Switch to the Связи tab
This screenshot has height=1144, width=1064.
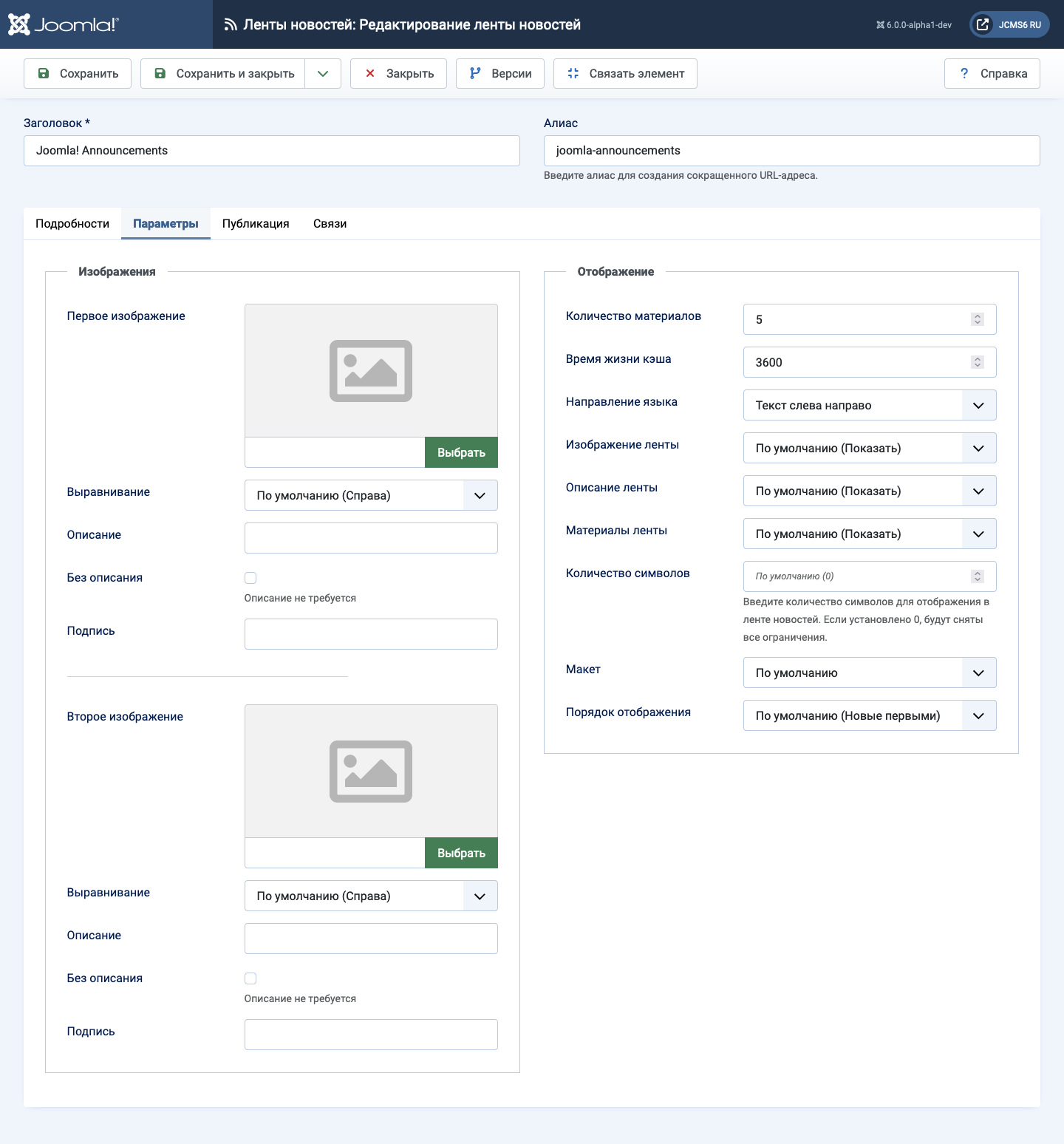330,223
